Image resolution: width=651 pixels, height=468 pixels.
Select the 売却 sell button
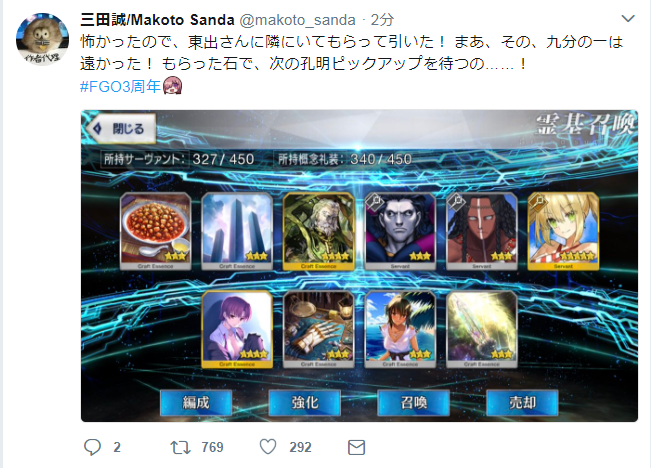click(x=522, y=402)
